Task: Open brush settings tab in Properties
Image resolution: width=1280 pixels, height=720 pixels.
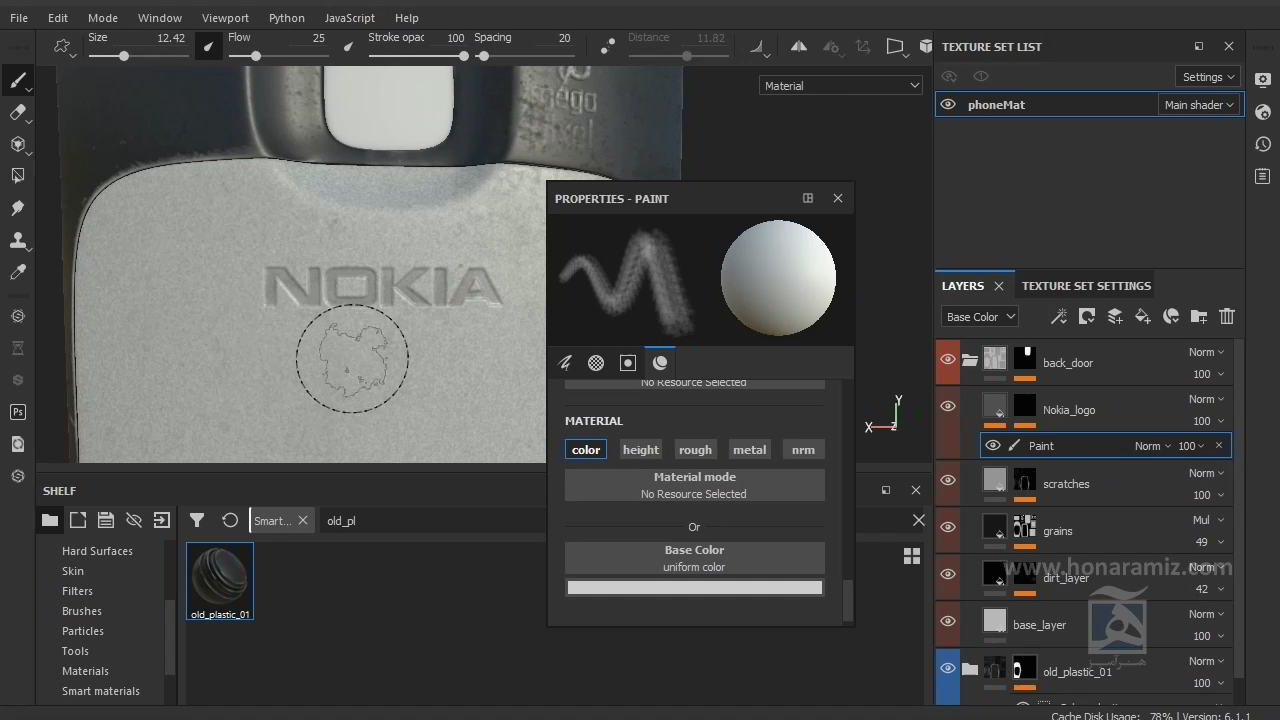Action: (565, 363)
